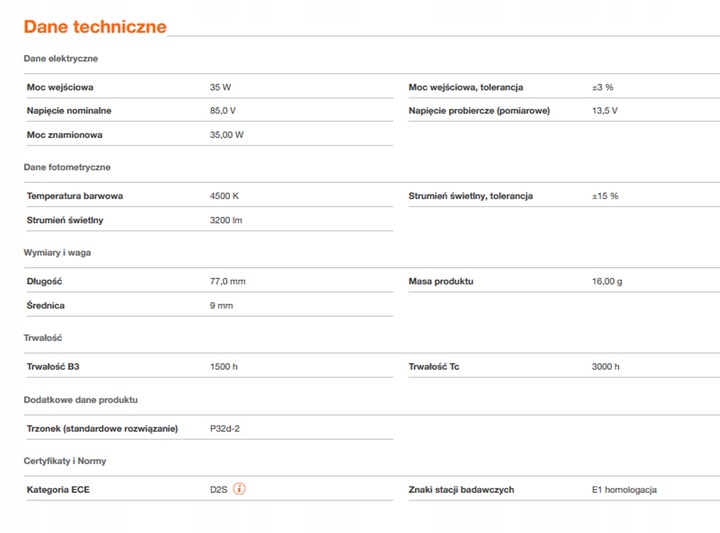Image resolution: width=720 pixels, height=533 pixels.
Task: Click the Dodatkowe dane produktu section header
Action: click(80, 399)
